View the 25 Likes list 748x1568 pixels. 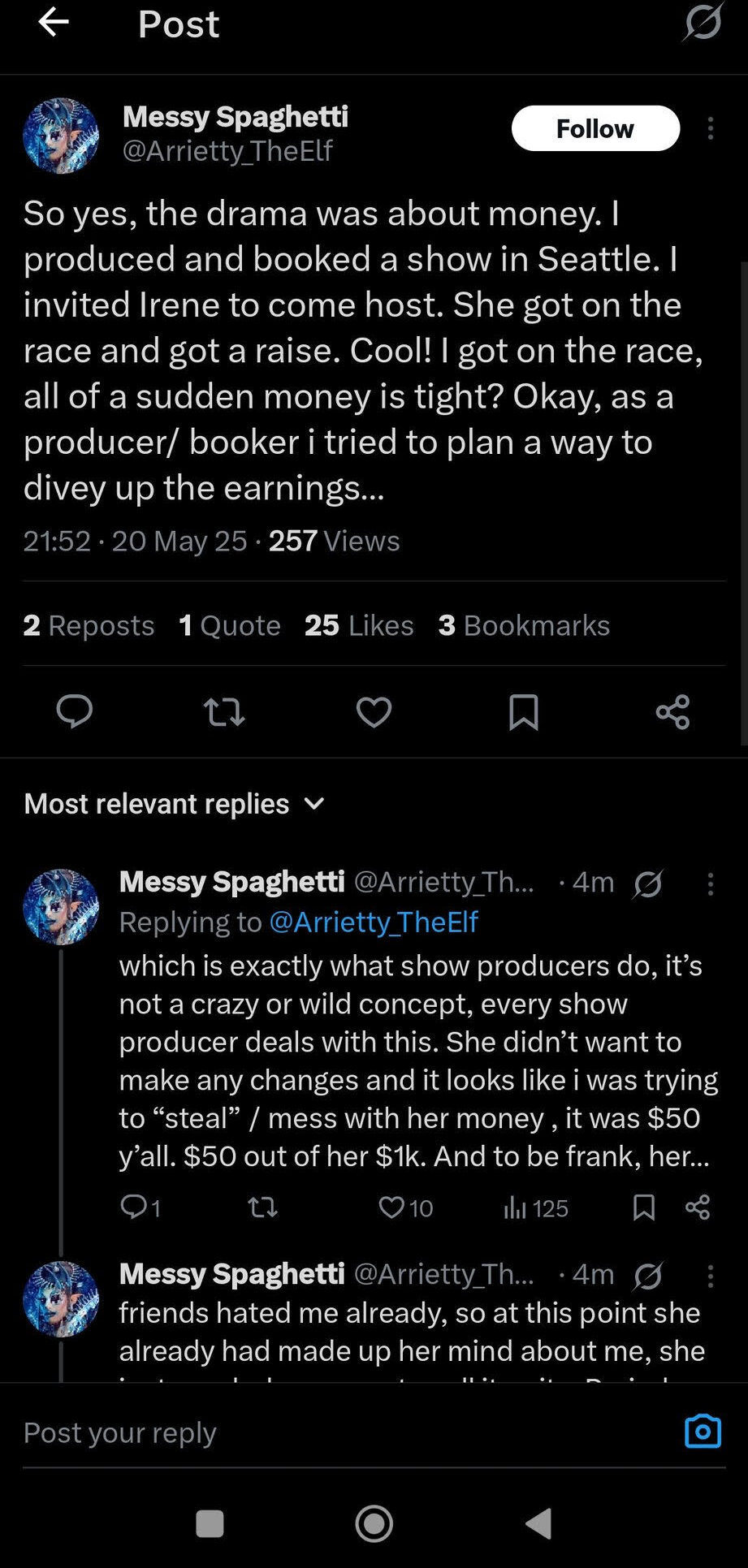point(359,625)
